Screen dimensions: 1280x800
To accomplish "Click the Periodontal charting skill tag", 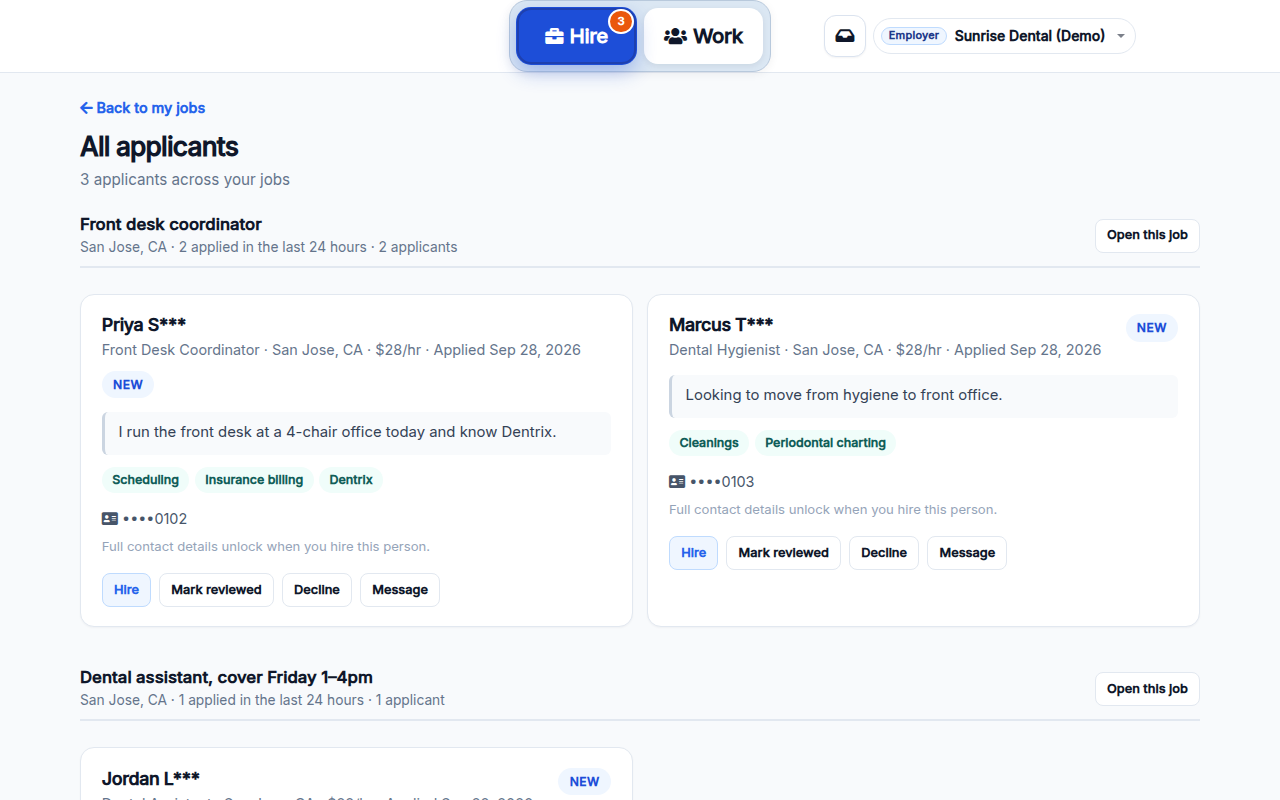I will (x=825, y=443).
